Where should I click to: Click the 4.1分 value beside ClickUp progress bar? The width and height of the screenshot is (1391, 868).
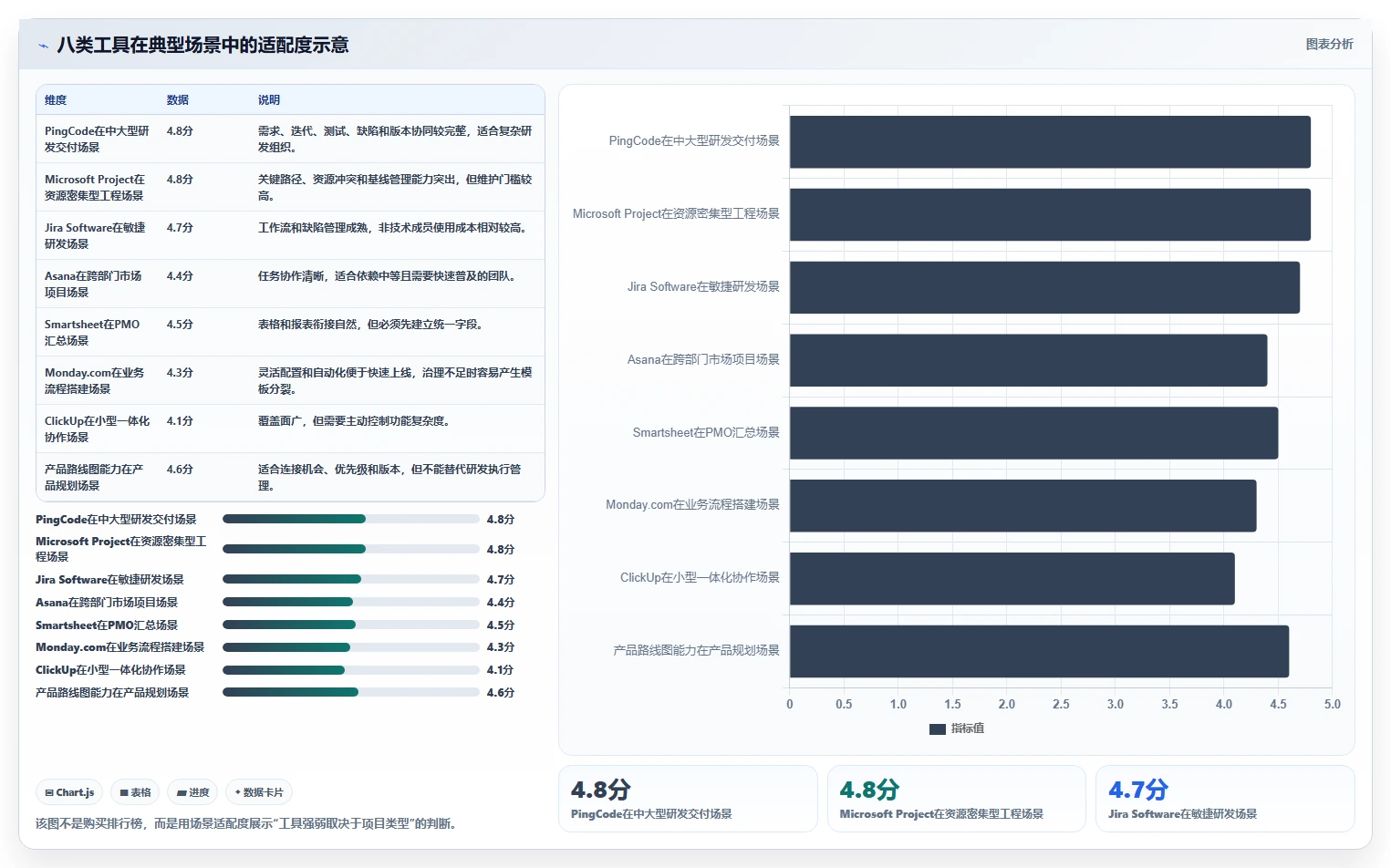tap(500, 670)
